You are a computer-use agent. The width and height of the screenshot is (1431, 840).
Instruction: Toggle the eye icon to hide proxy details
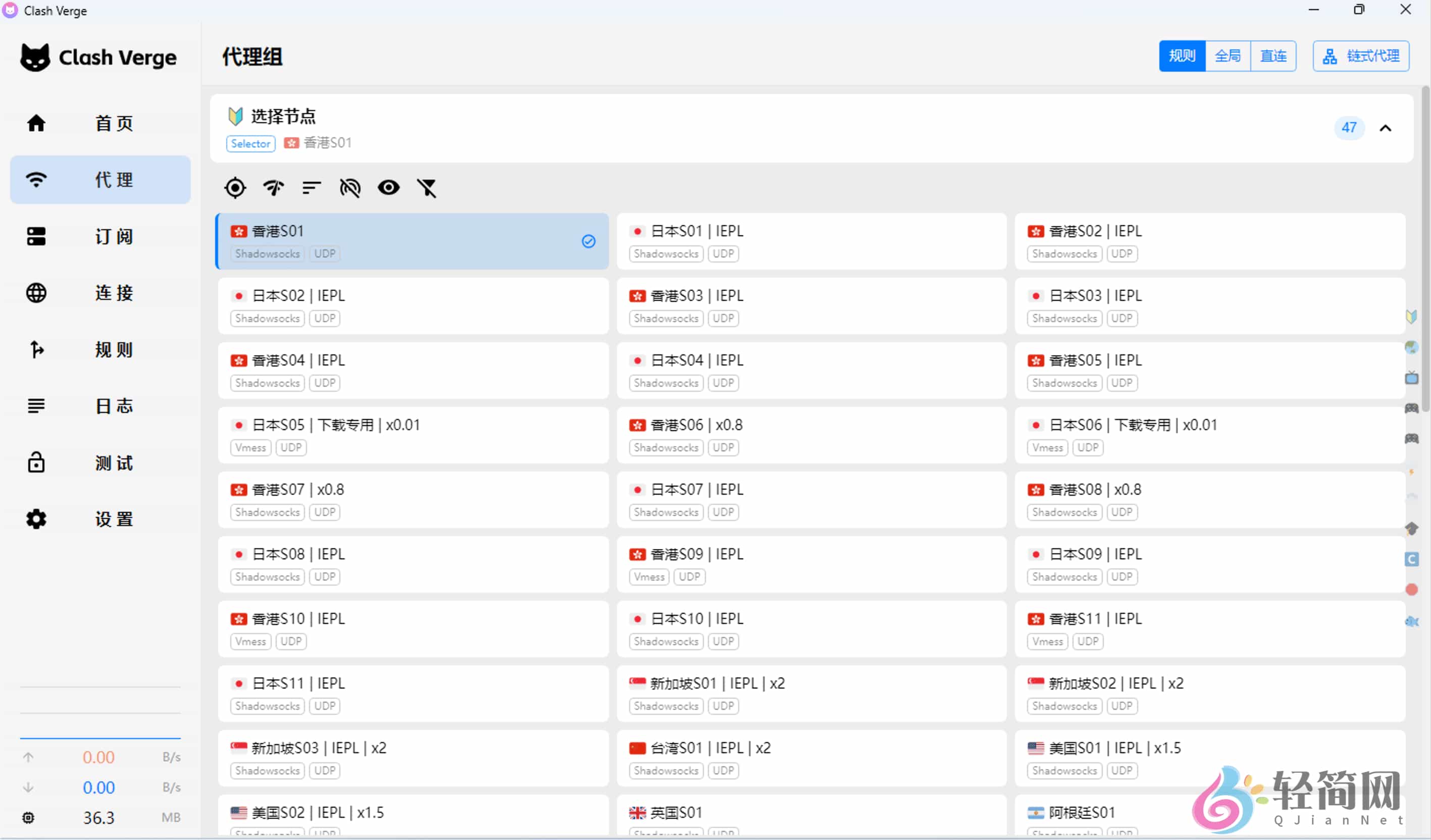[x=388, y=188]
